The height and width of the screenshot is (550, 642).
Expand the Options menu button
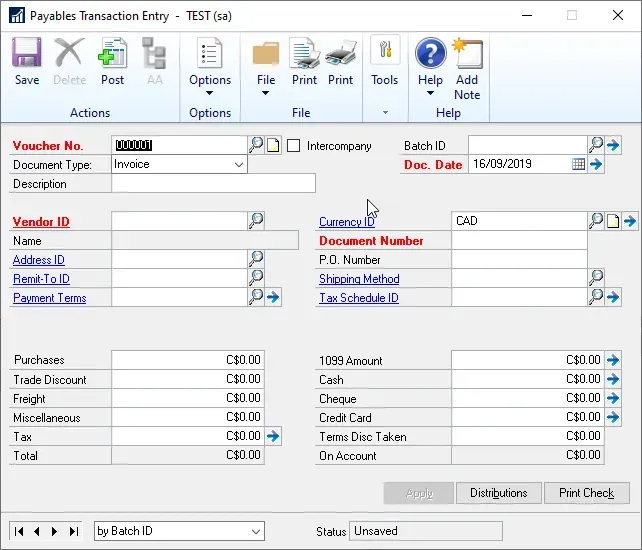[210, 68]
